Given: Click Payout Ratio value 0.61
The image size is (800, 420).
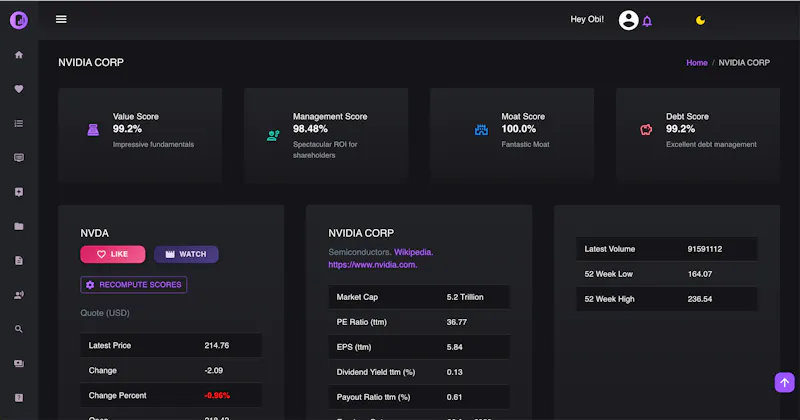Looking at the screenshot, I should (x=454, y=397).
